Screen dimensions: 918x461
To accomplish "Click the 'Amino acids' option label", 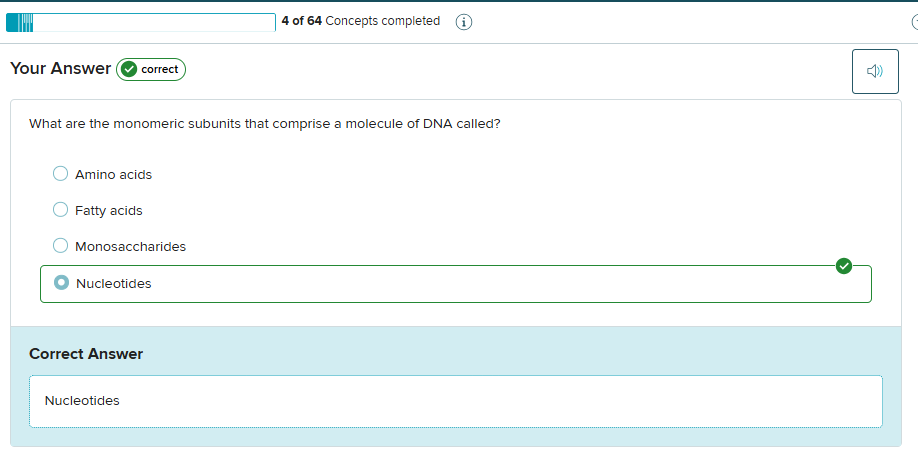I will (x=113, y=175).
